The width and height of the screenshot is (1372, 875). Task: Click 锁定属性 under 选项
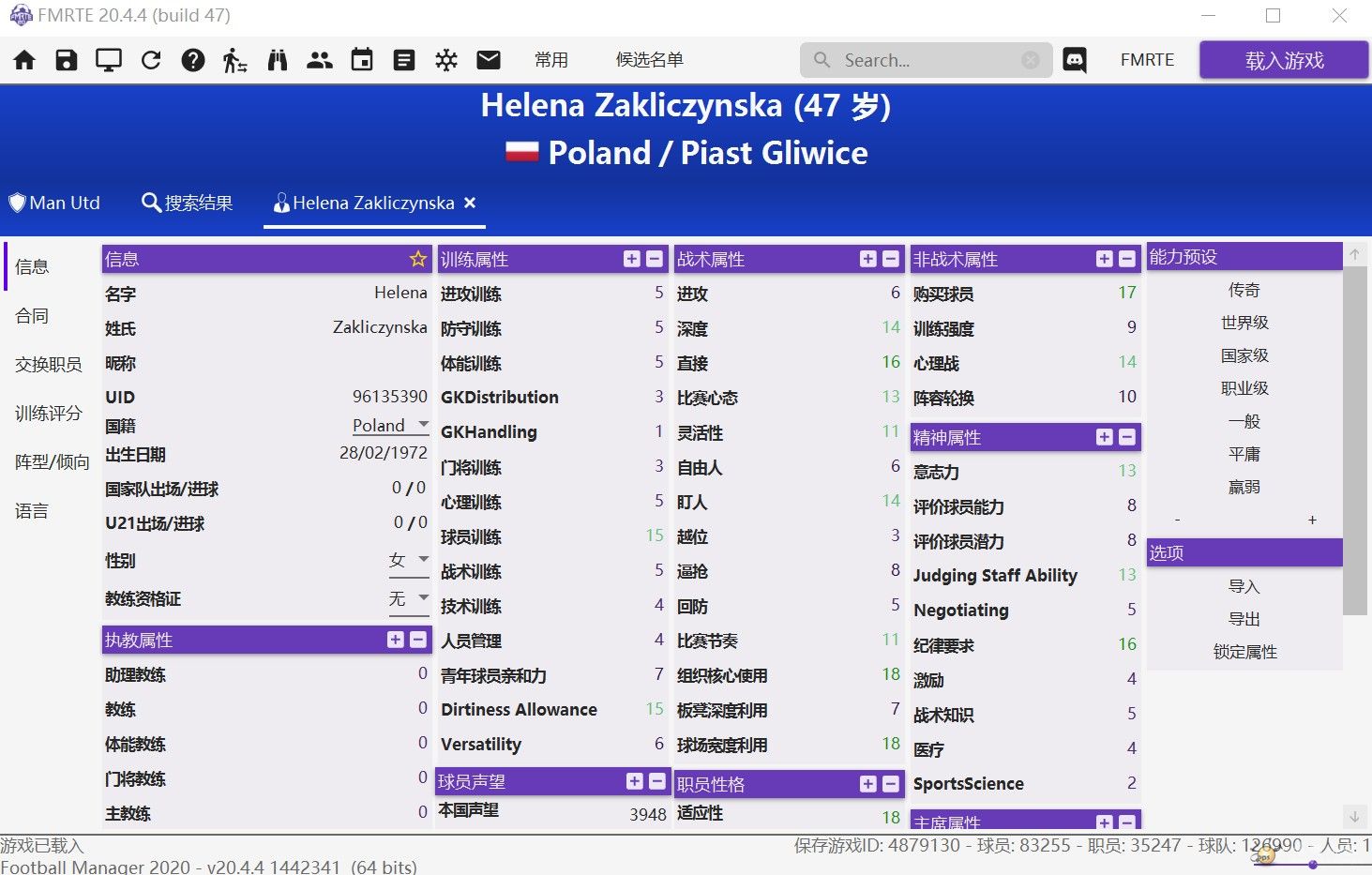click(1244, 652)
